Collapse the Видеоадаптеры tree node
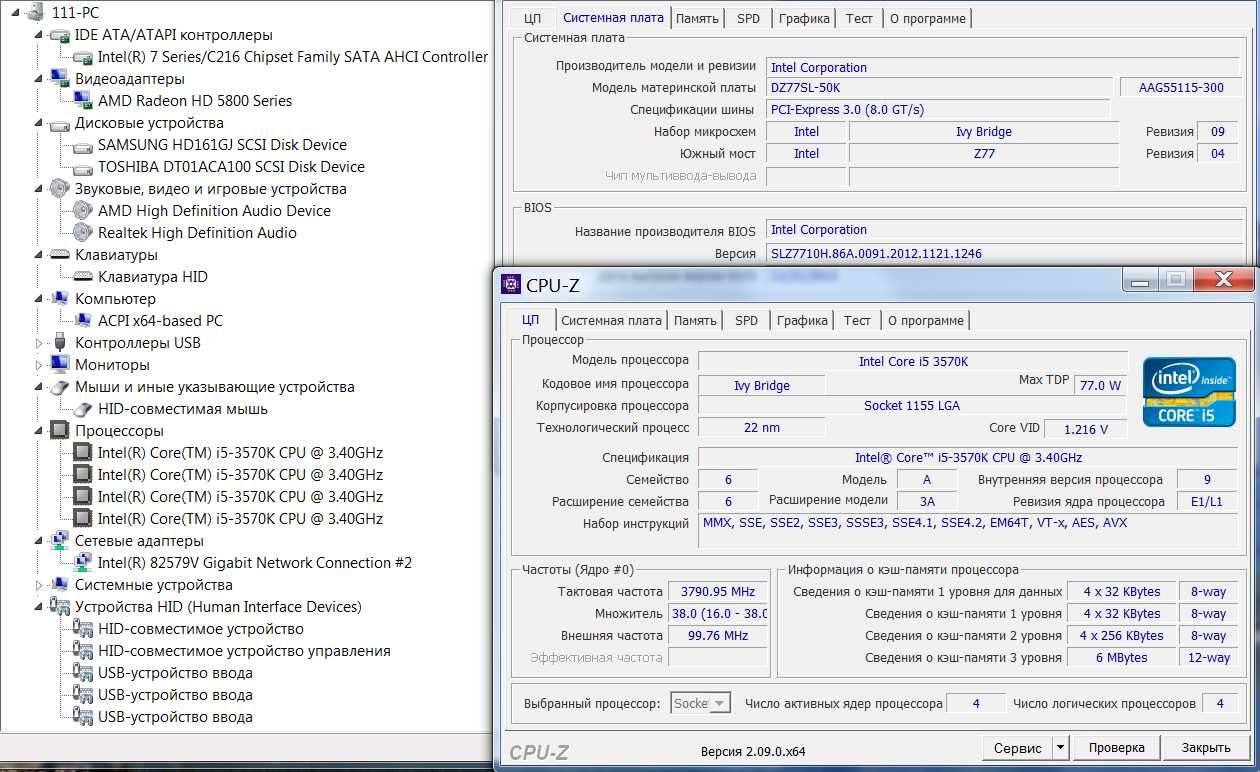This screenshot has width=1260, height=772. click(40, 79)
